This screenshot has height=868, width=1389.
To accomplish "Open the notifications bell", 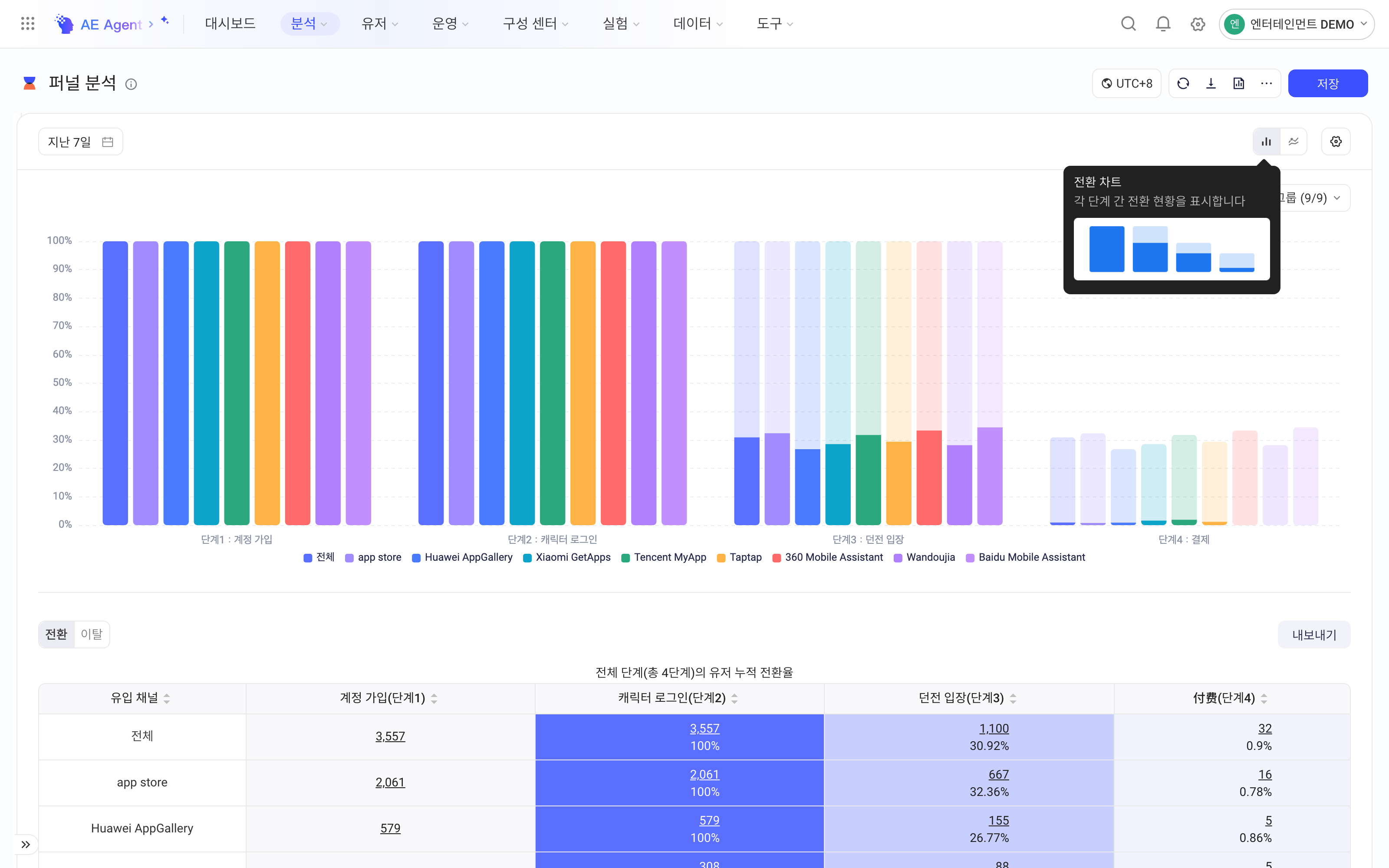I will pyautogui.click(x=1163, y=23).
